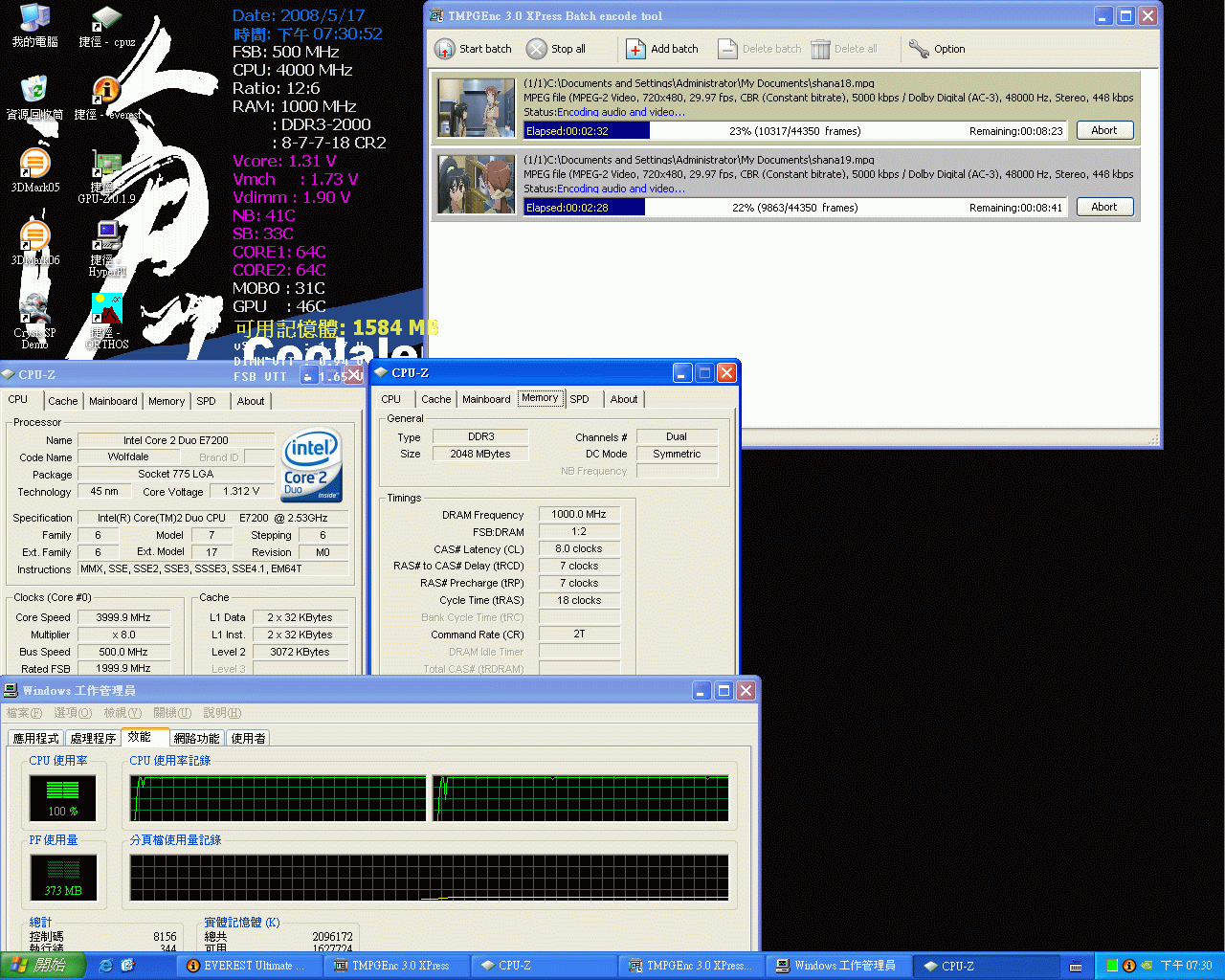Click CPU usage history graph in Task Manager
1225x980 pixels.
coord(430,798)
